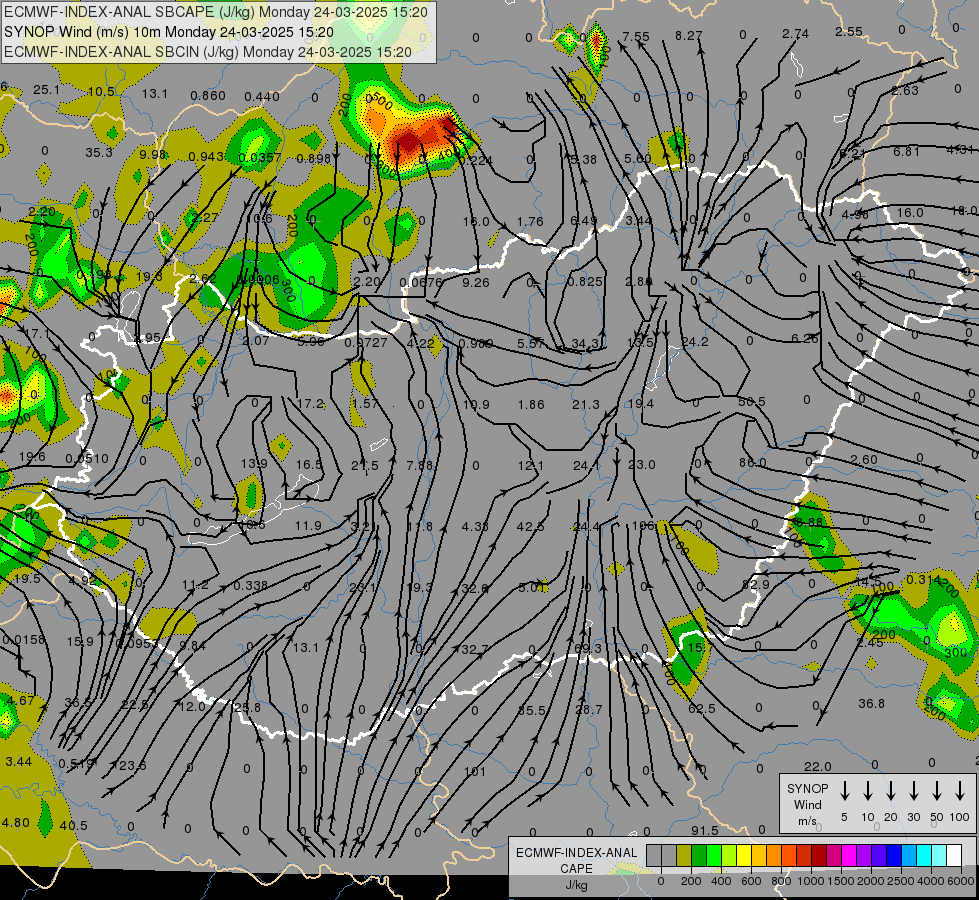Screen dimensions: 979x900
Task: Click the 100 m/s wind arrow in legend
Action: (960, 791)
